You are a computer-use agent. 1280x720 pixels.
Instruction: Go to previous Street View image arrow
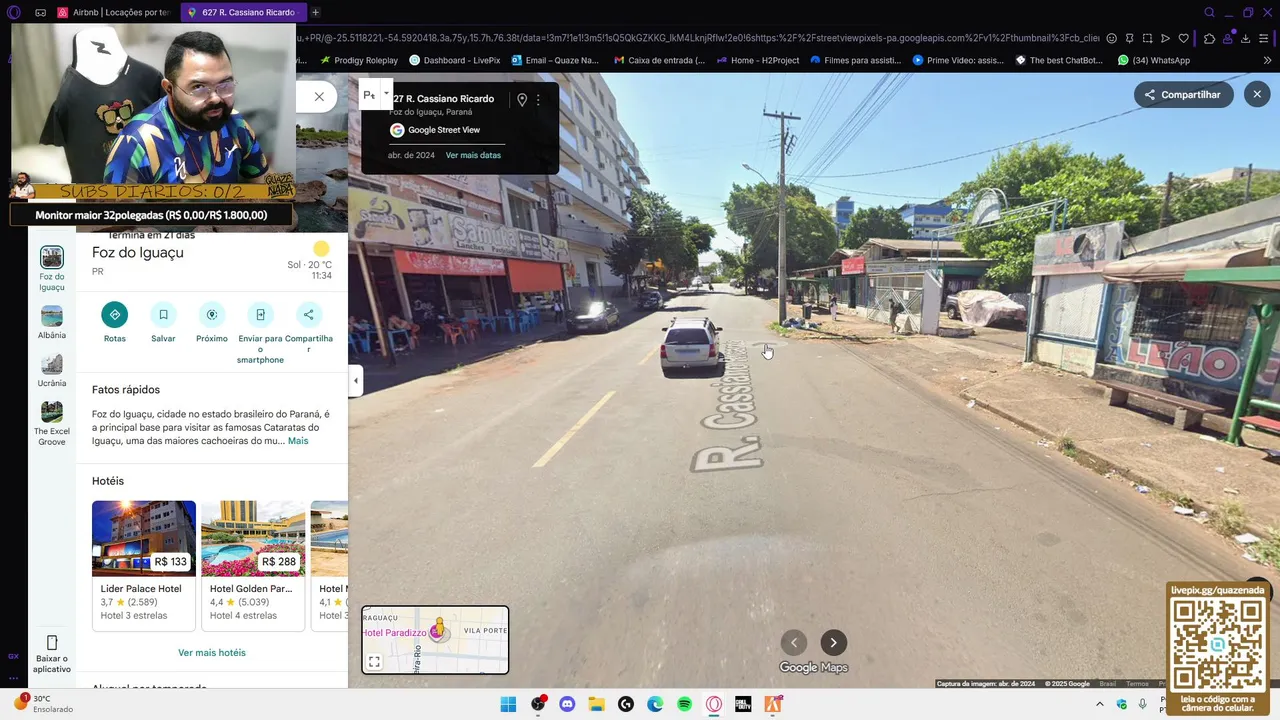793,643
